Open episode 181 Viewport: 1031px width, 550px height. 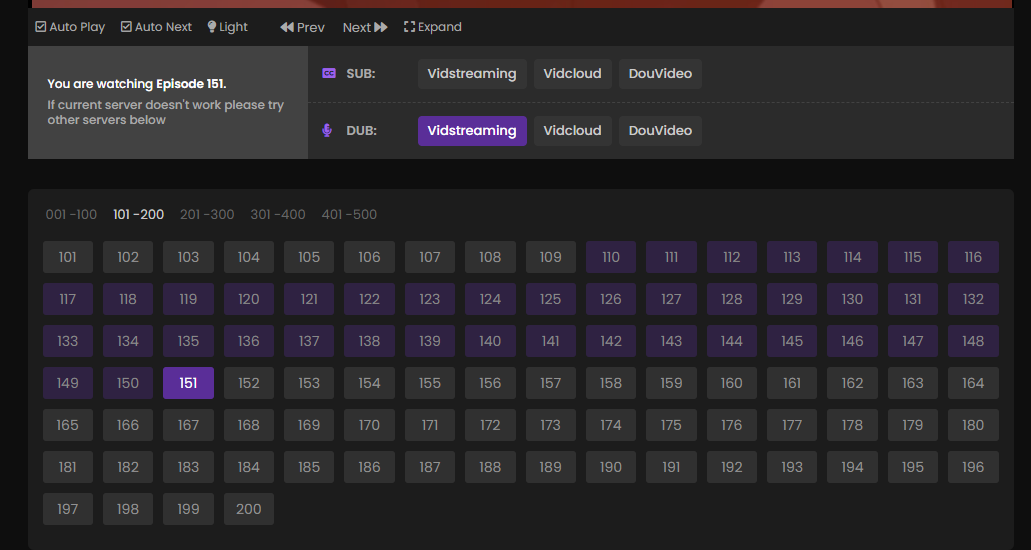(x=68, y=467)
